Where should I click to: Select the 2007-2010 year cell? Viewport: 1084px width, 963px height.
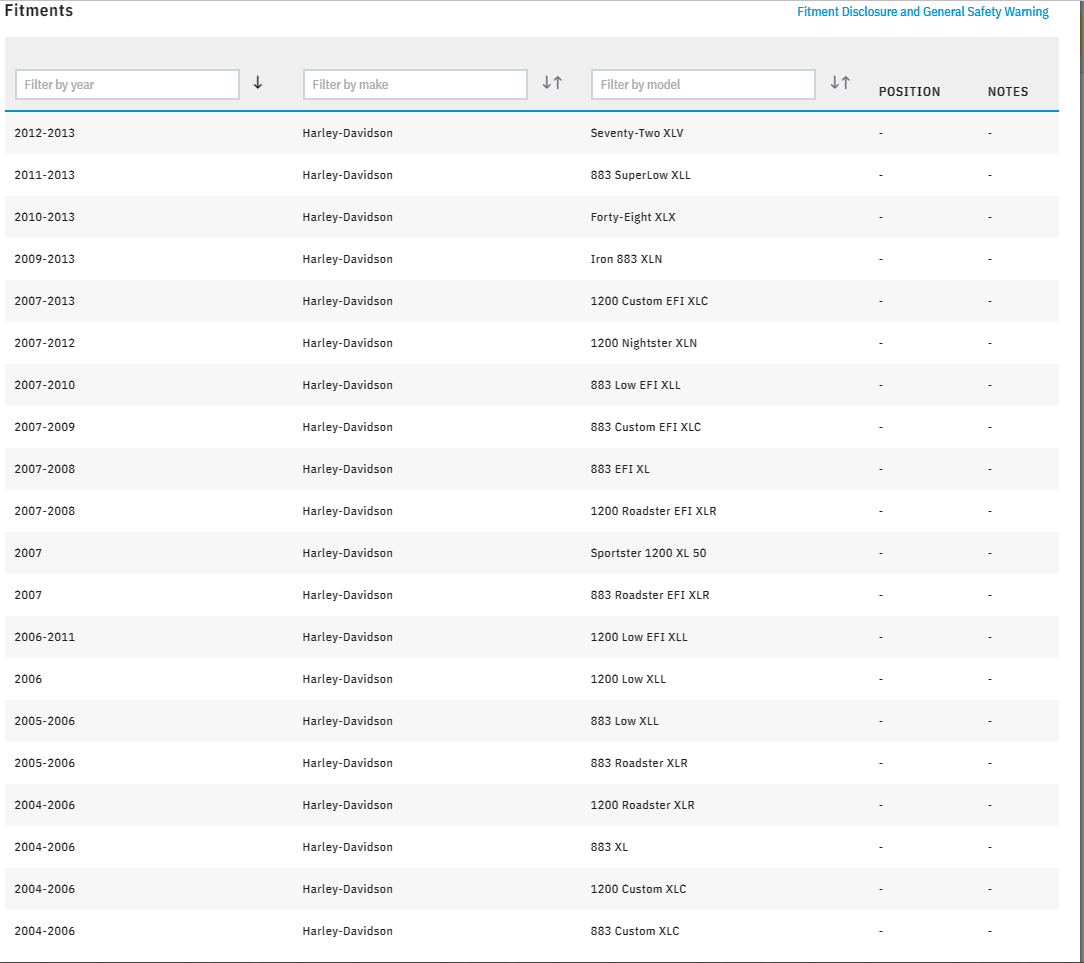click(x=44, y=385)
